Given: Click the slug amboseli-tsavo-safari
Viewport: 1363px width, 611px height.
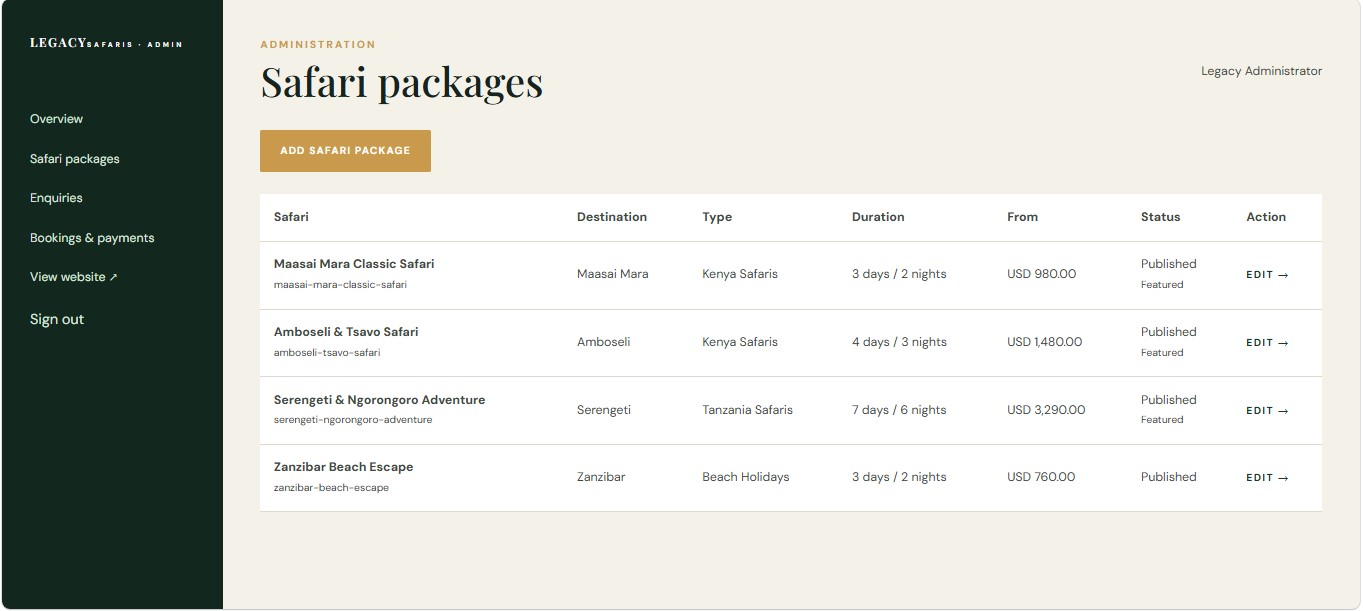Looking at the screenshot, I should coord(327,353).
